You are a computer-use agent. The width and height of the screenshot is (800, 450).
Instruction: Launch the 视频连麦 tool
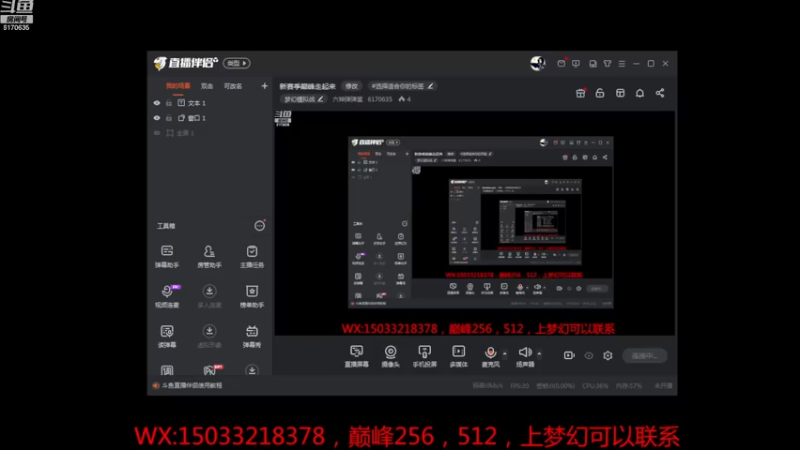167,296
